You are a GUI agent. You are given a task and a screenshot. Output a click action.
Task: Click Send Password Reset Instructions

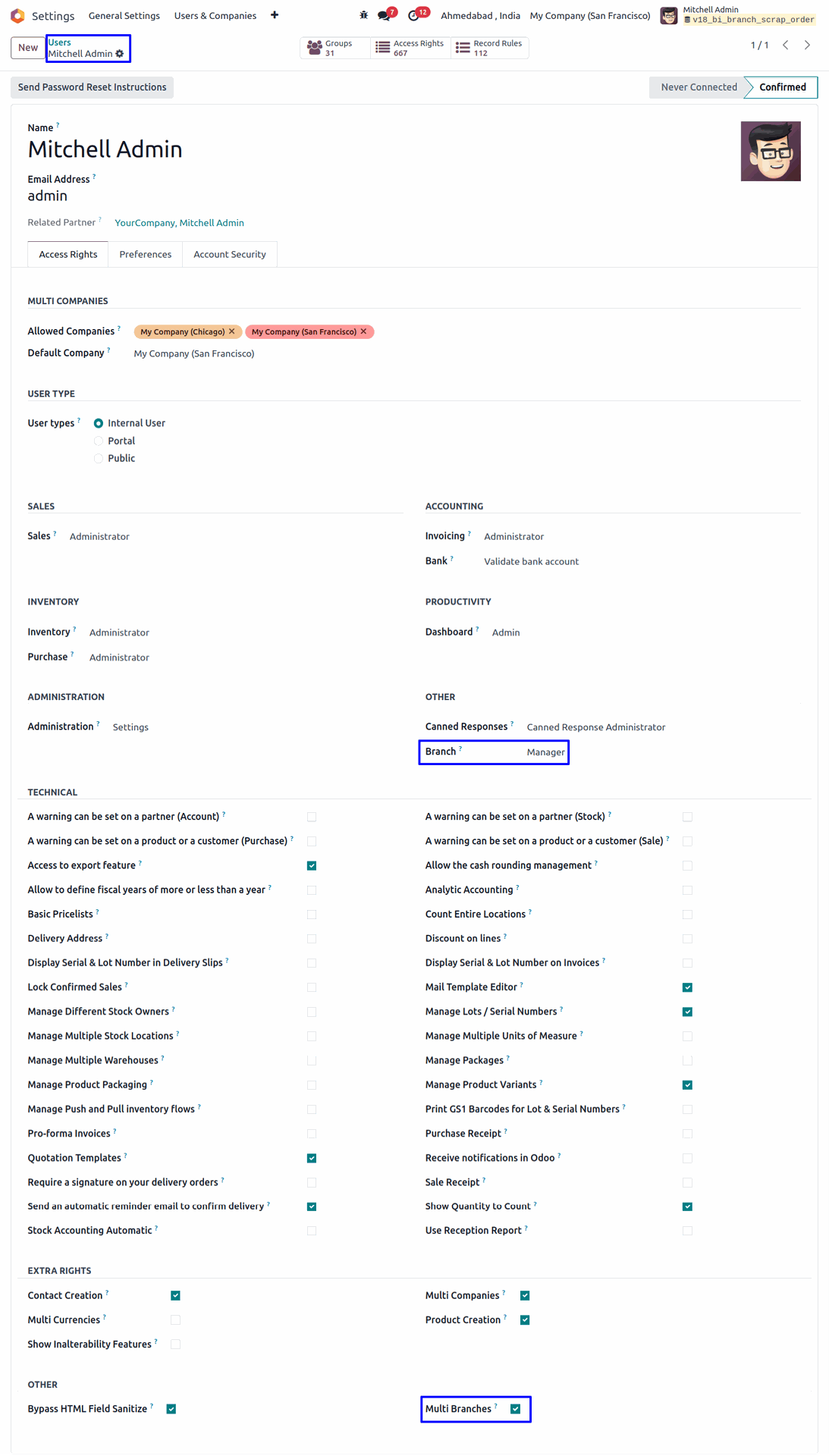pyautogui.click(x=92, y=87)
